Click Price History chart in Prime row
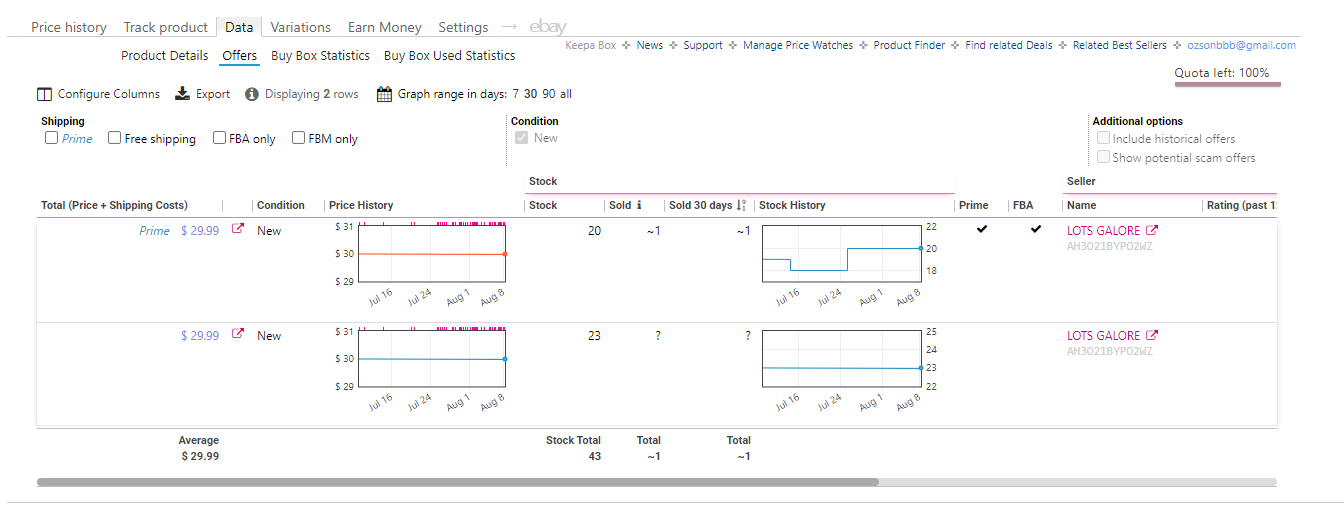This screenshot has height=507, width=1344. click(432, 254)
